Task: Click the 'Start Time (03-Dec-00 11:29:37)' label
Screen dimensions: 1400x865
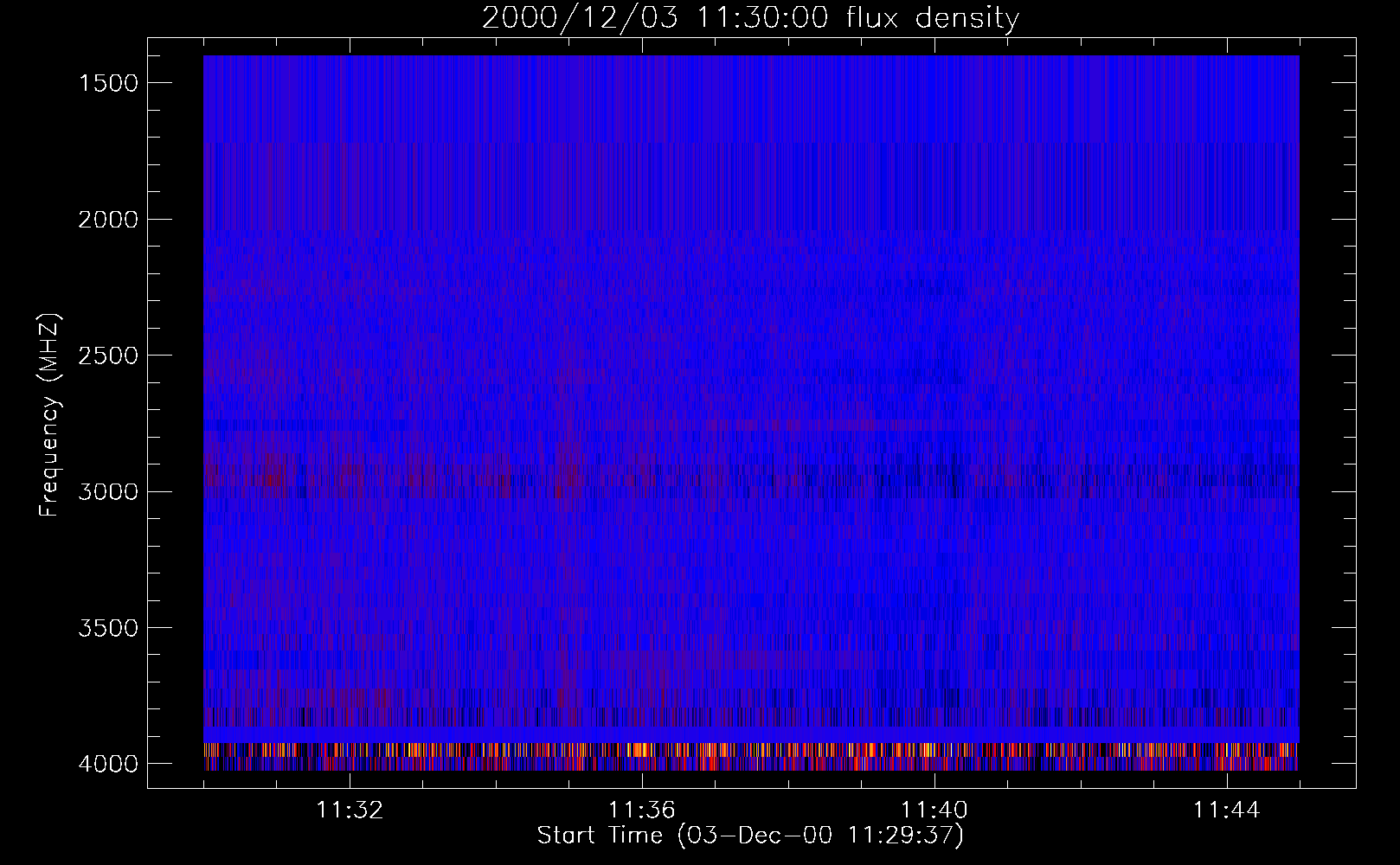Action: tap(750, 836)
